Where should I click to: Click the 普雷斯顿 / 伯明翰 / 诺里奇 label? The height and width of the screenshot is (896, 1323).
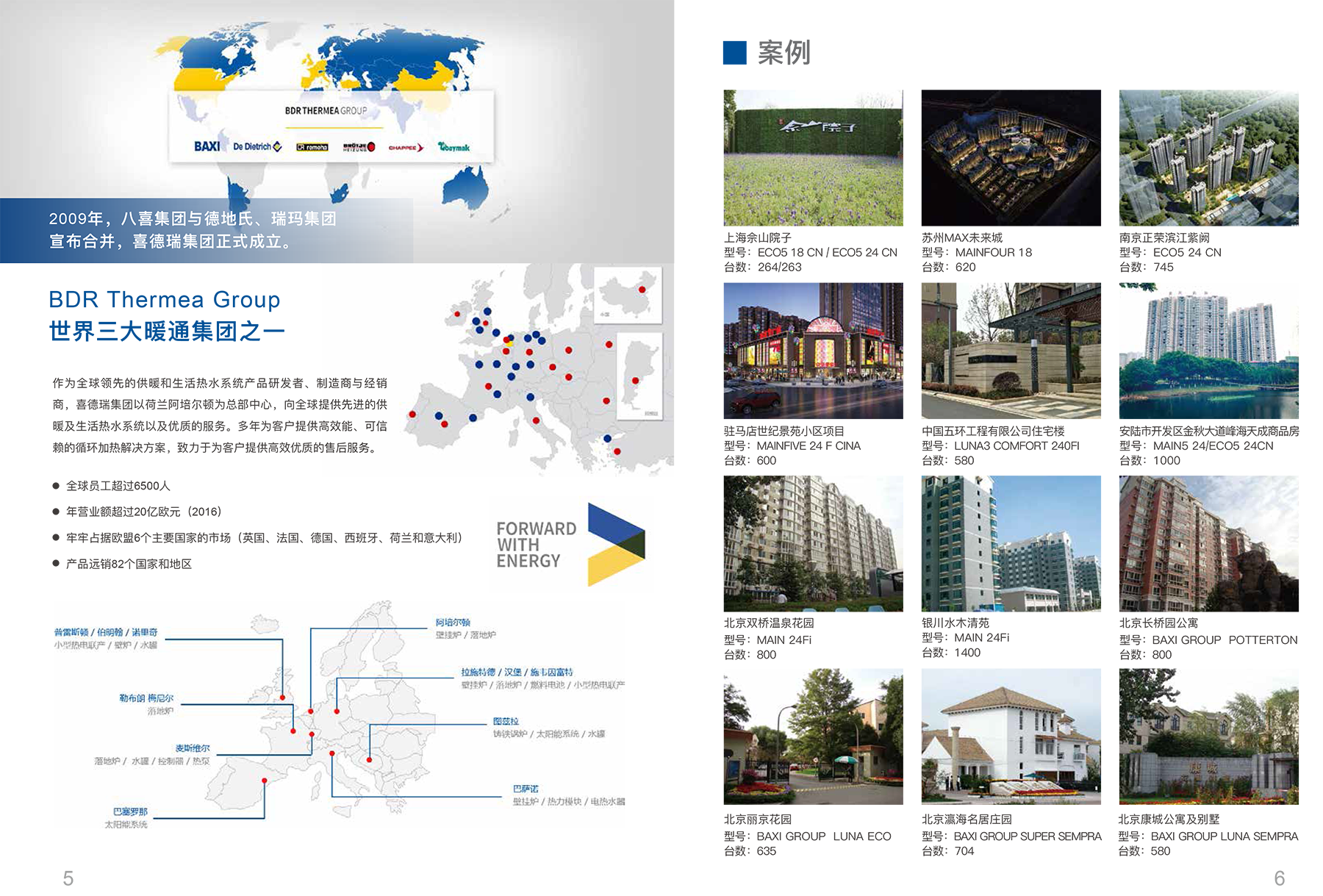pyautogui.click(x=106, y=632)
